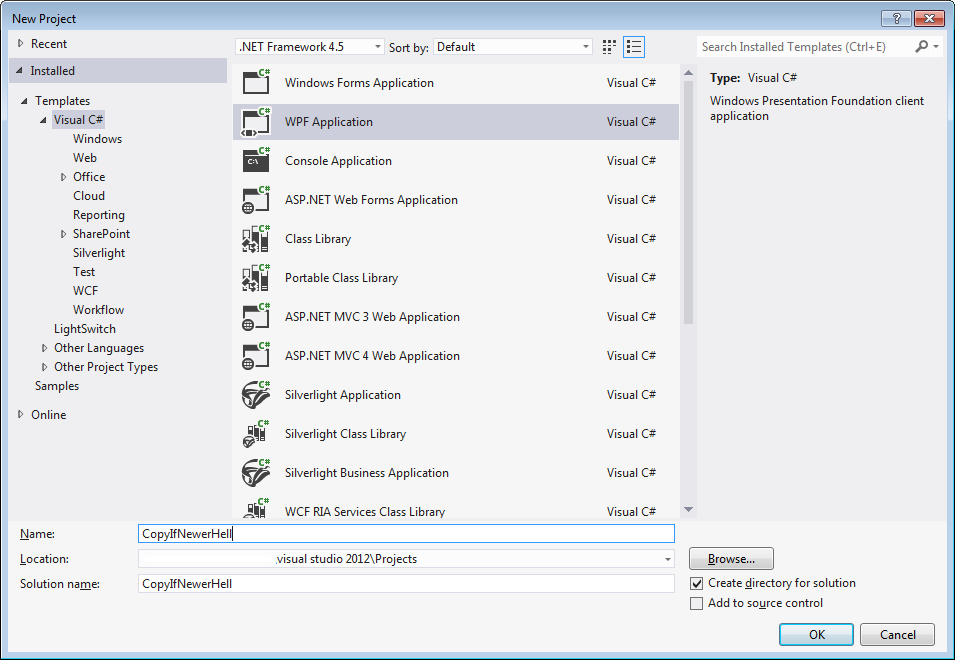955x660 pixels.
Task: Expand the Other Languages tree node
Action: [x=45, y=348]
